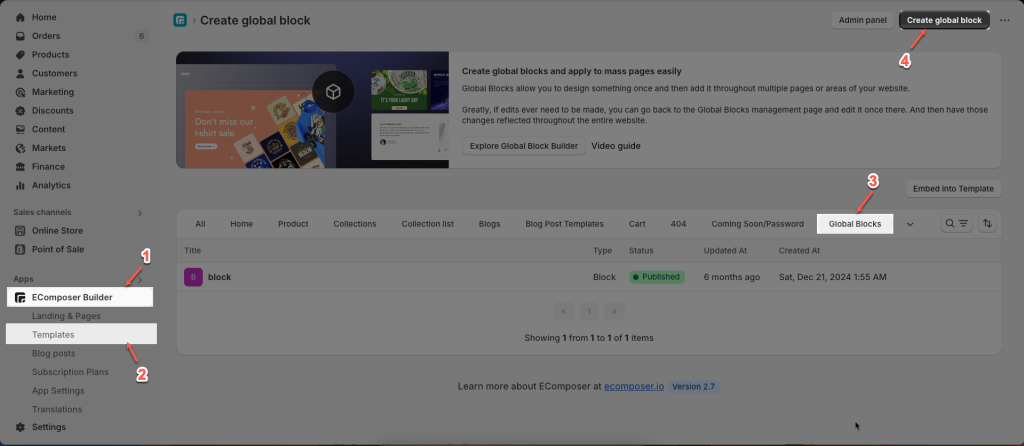Image resolution: width=1024 pixels, height=446 pixels.
Task: Open the ecomposer.io link
Action: click(634, 387)
